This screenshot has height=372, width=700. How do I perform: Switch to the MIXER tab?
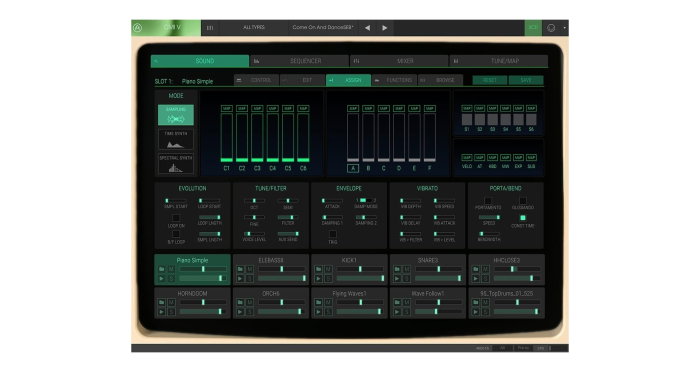point(399,61)
